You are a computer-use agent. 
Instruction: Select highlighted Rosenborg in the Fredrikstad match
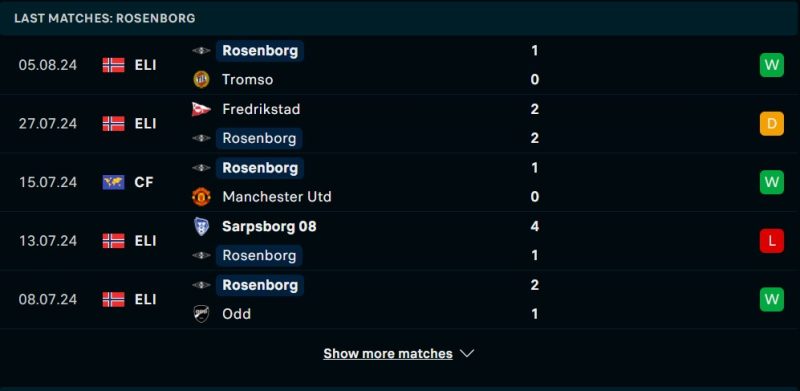(x=259, y=138)
